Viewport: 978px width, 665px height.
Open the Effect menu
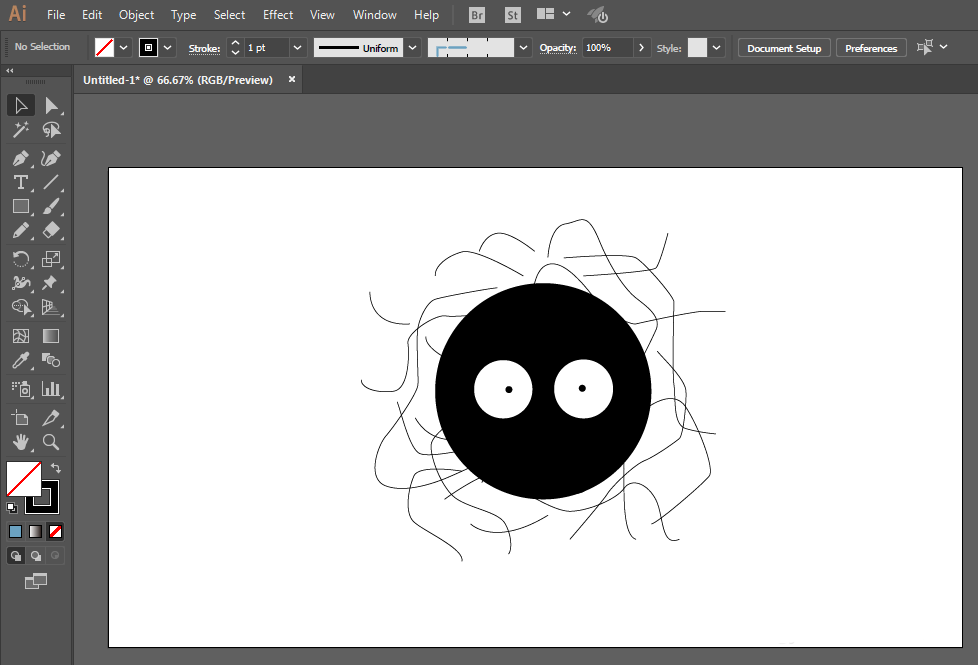[x=278, y=15]
